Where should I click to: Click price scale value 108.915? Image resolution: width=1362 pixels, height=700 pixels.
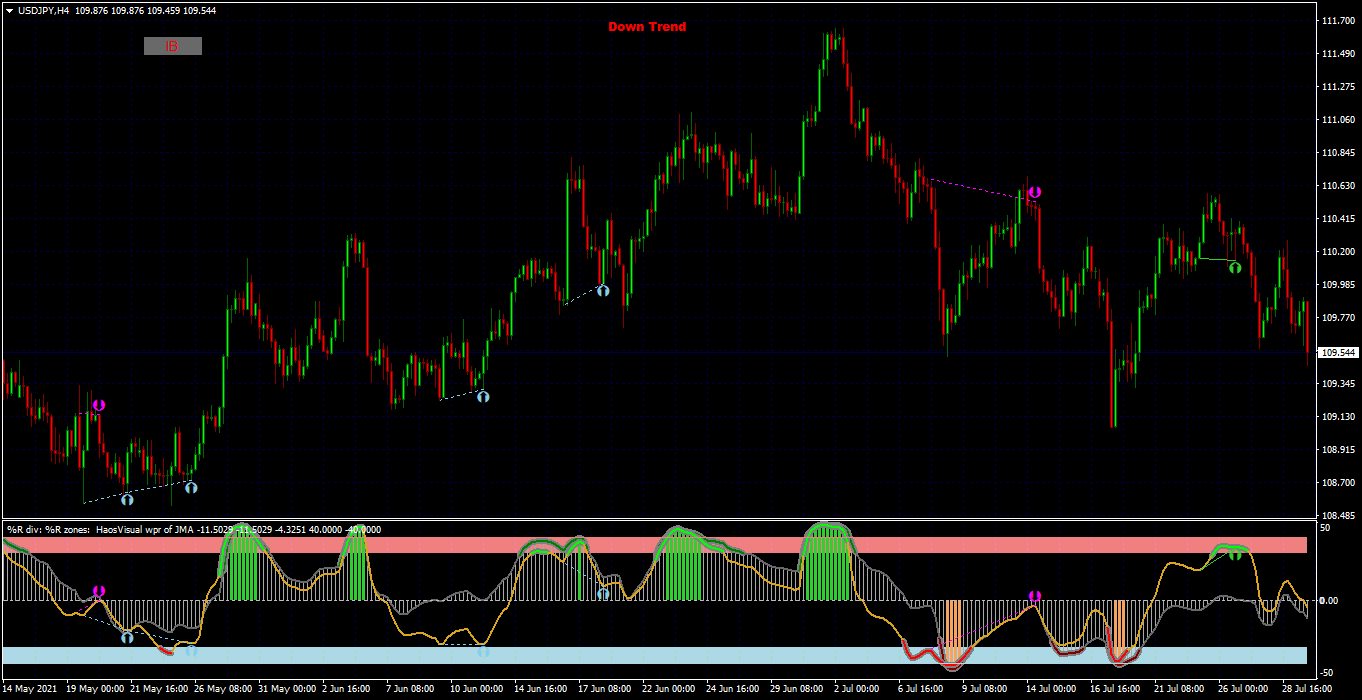(1337, 450)
